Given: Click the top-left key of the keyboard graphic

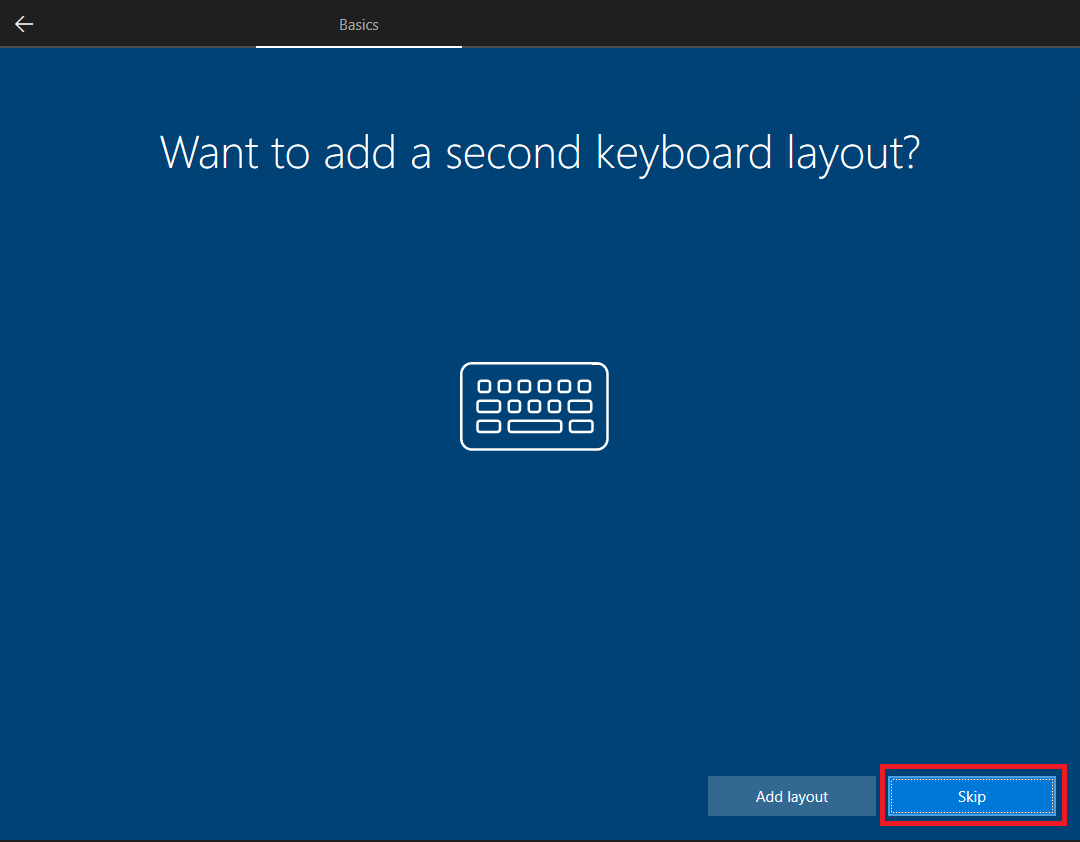Looking at the screenshot, I should pos(484,386).
